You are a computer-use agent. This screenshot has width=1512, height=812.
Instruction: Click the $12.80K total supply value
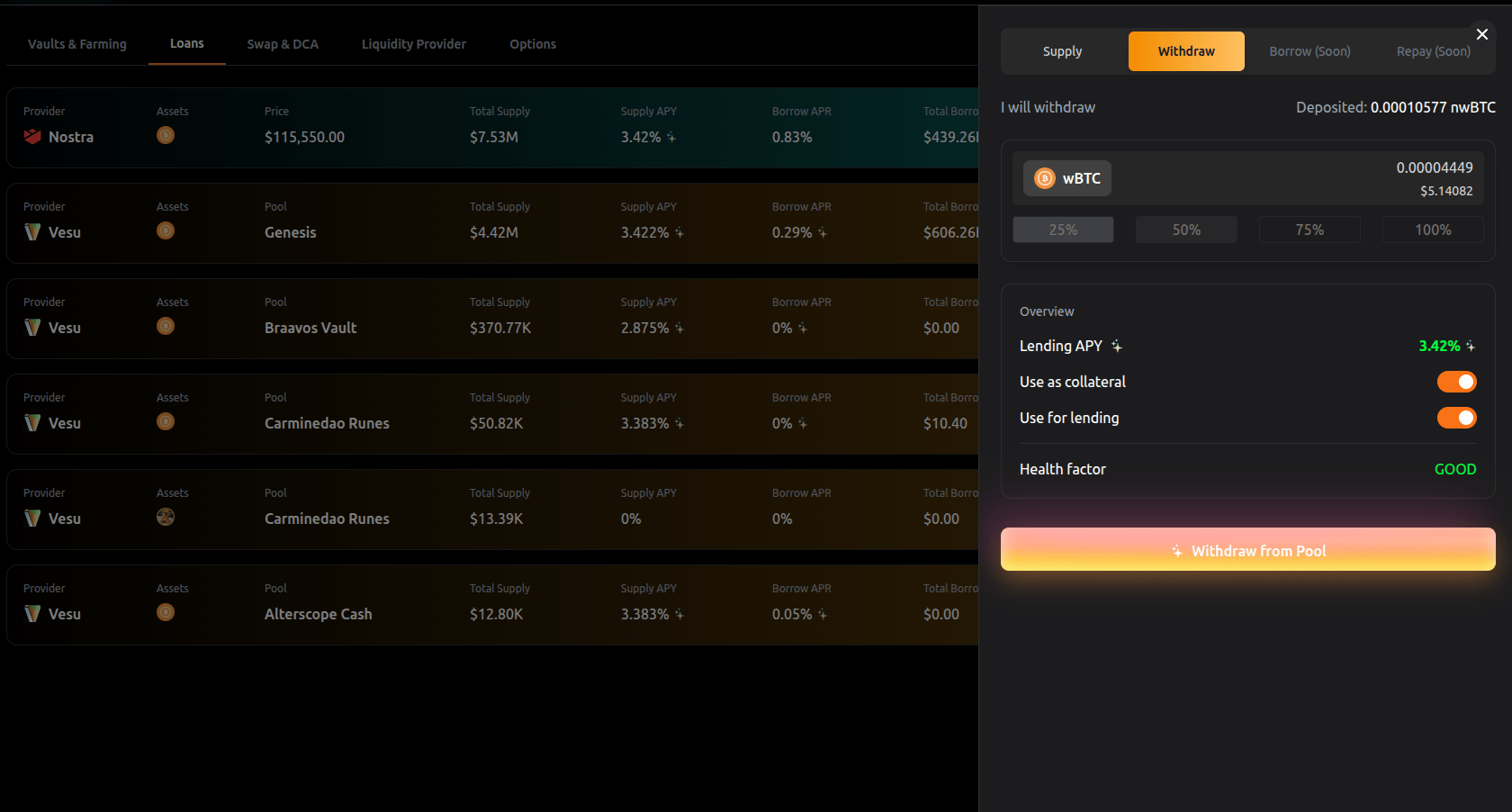(x=496, y=614)
